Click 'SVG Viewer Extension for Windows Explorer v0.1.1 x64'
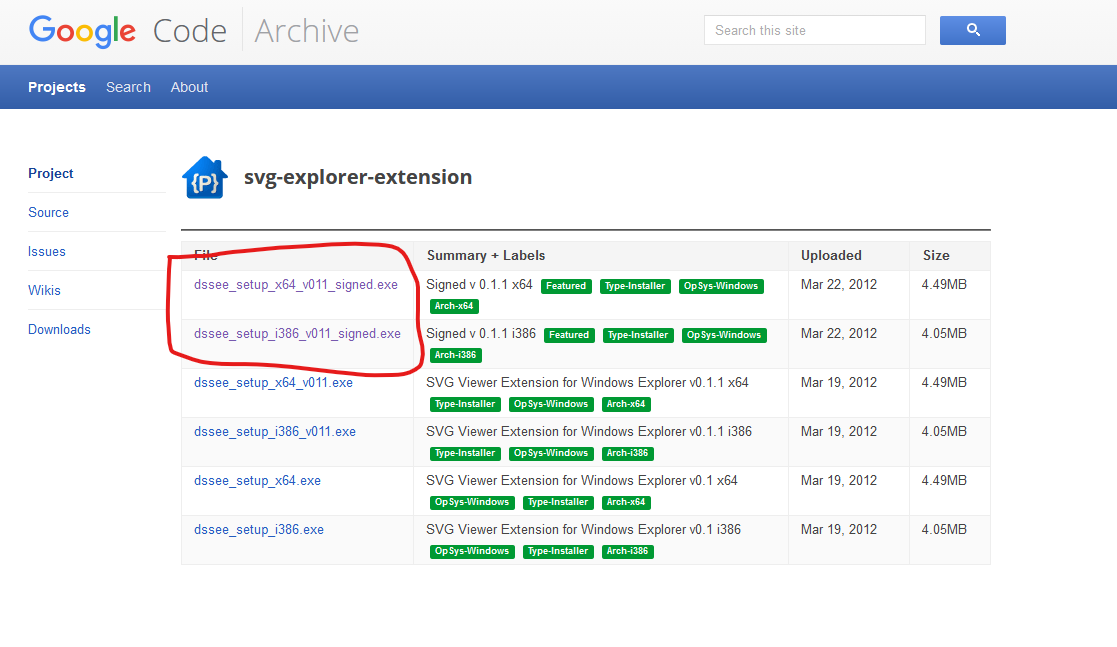This screenshot has width=1117, height=647. [587, 383]
